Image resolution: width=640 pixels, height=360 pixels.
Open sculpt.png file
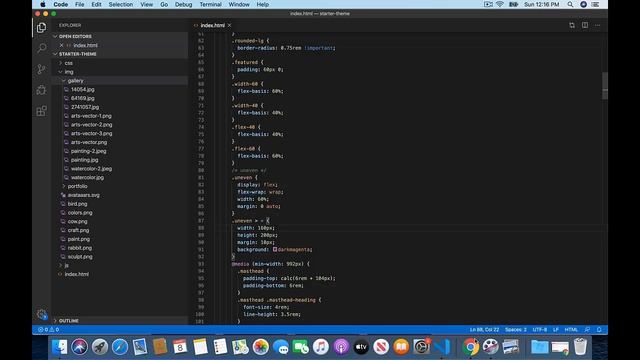[80, 257]
